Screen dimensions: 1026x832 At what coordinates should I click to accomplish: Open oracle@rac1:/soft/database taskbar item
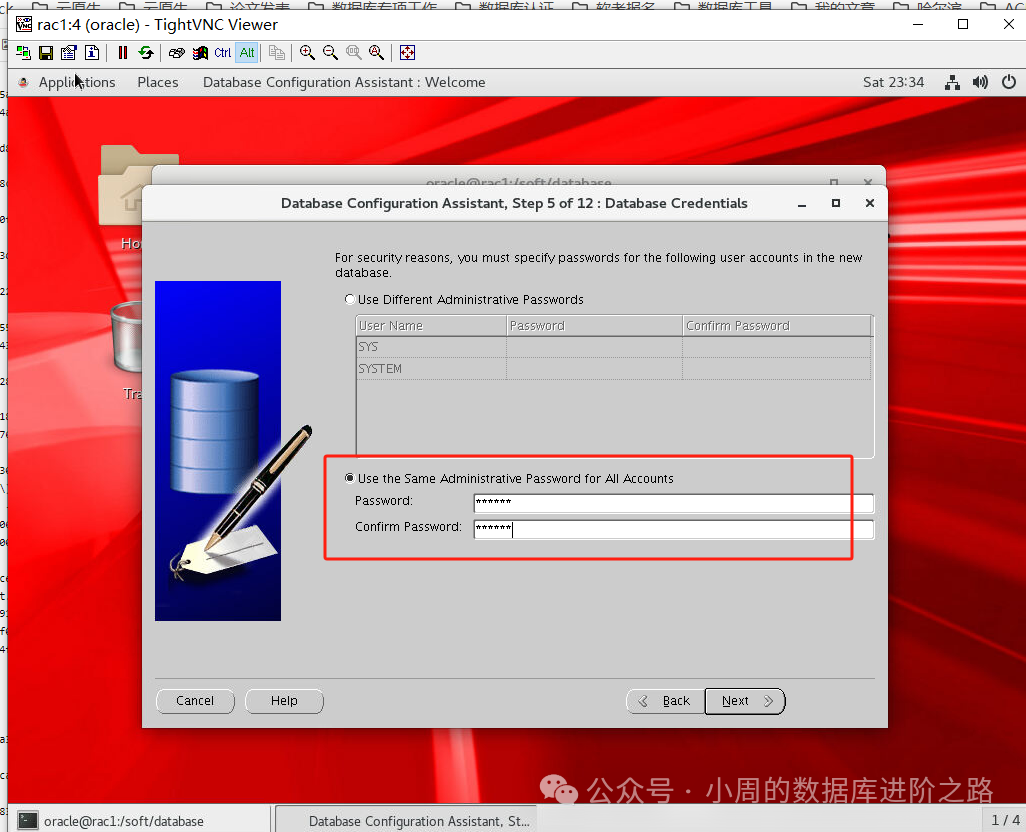[140, 821]
